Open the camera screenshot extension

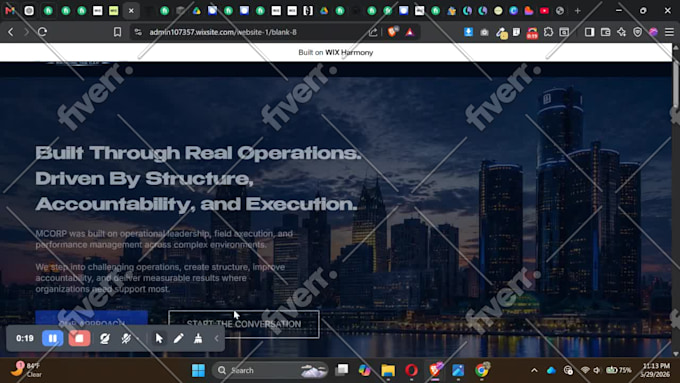coord(484,32)
